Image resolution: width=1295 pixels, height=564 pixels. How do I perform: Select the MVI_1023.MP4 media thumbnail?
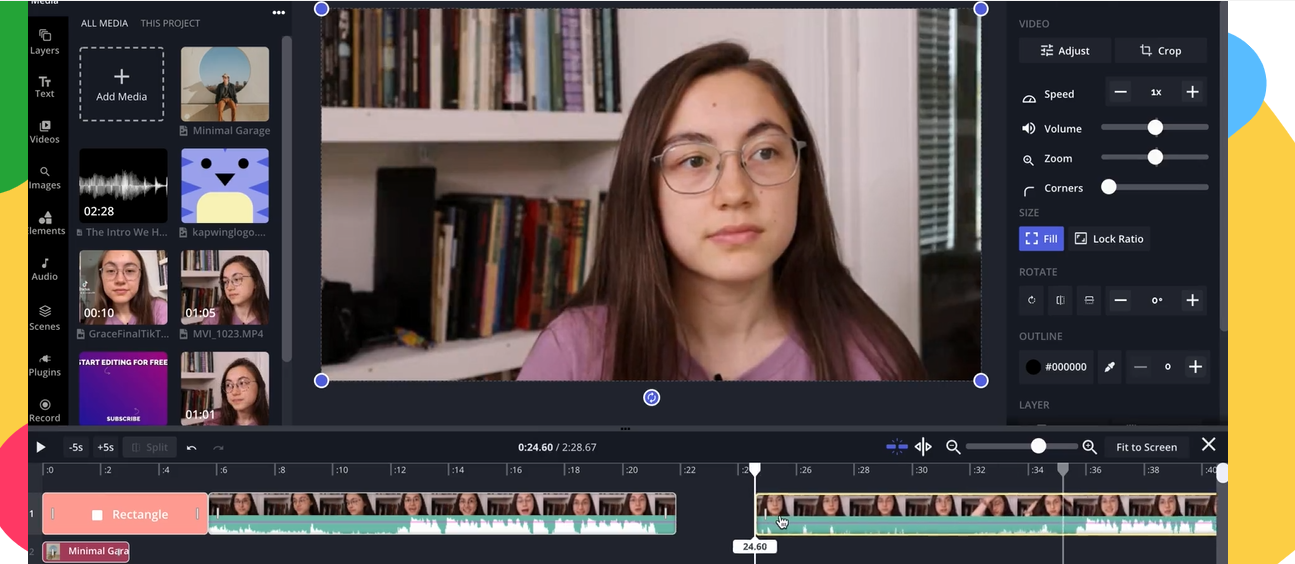[x=225, y=288]
